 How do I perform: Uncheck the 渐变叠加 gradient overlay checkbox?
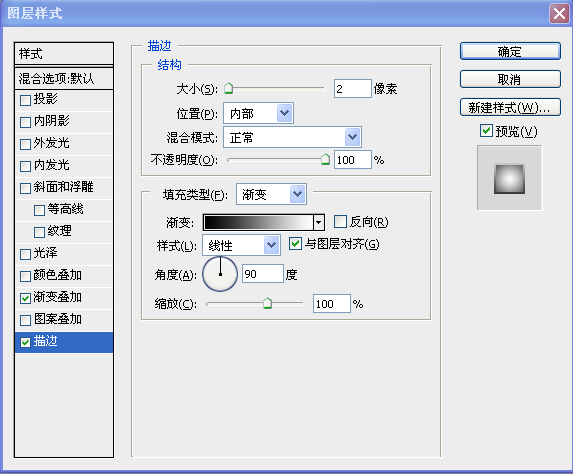coord(25,298)
